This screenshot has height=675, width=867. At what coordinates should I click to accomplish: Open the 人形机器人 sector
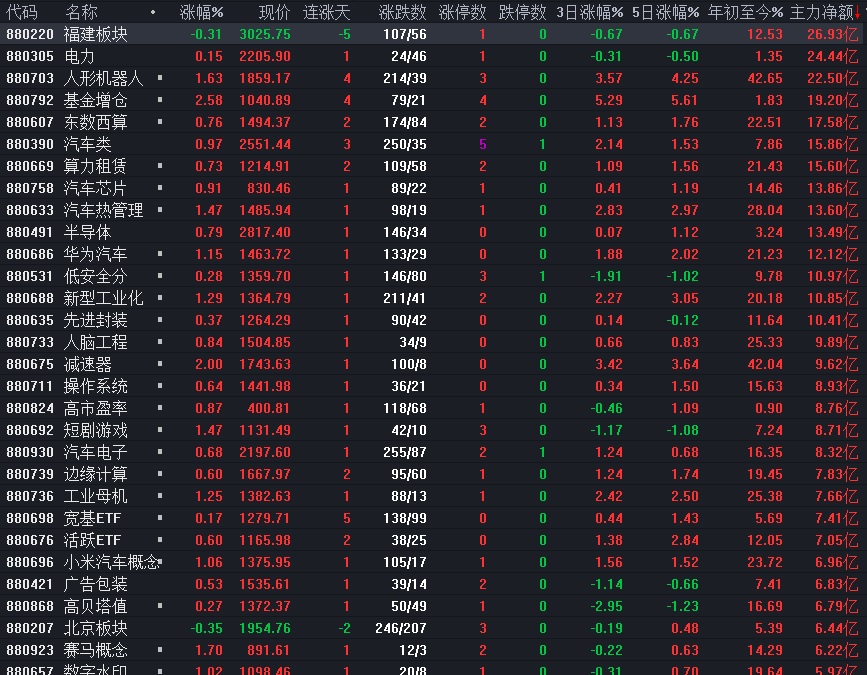(103, 79)
